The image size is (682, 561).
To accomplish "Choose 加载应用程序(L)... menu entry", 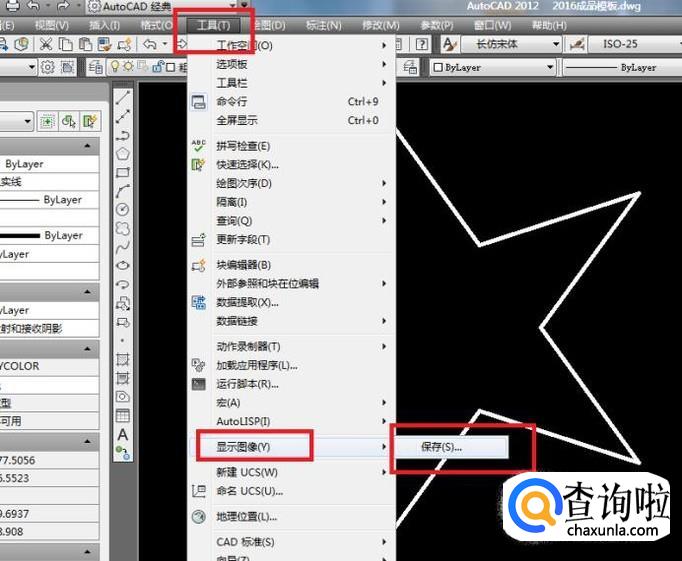I will (291, 365).
